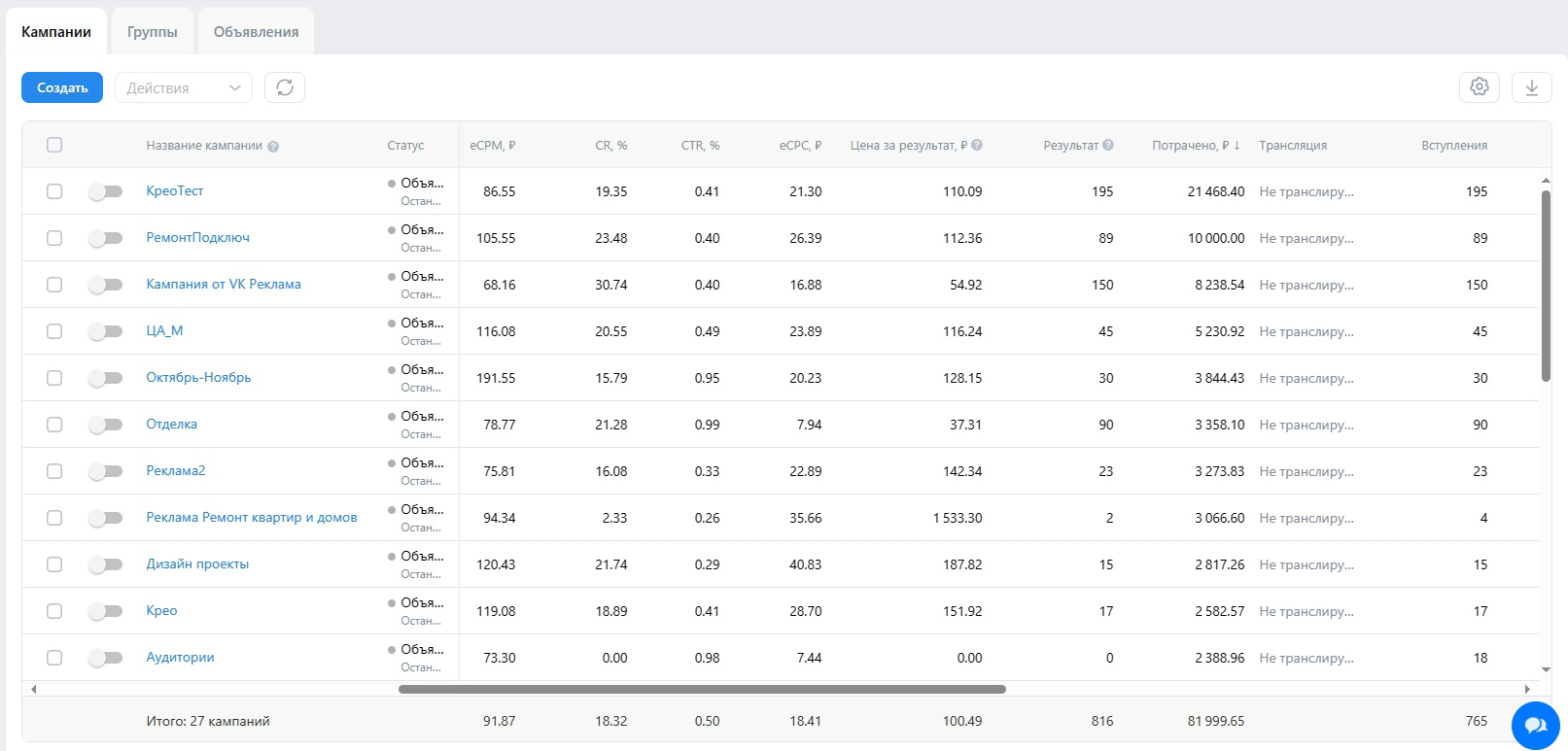Click the Создать button
The height and width of the screenshot is (751, 1568).
point(62,87)
